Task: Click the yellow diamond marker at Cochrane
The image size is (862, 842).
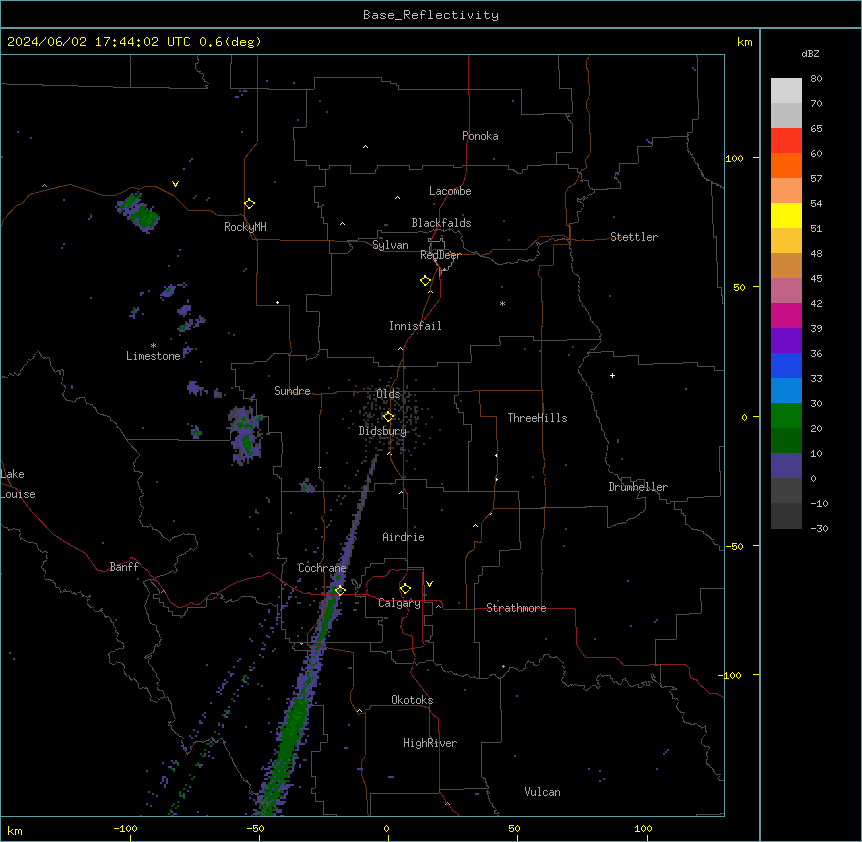Action: coord(340,591)
